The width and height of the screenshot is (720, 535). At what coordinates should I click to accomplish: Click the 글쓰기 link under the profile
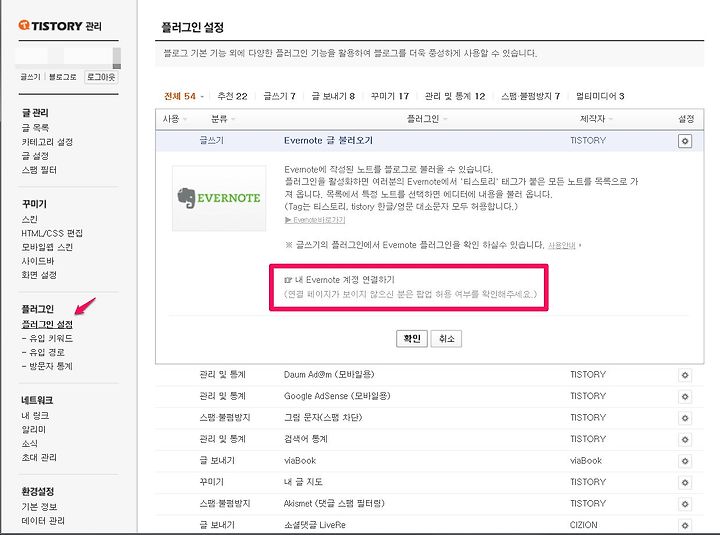(x=30, y=77)
